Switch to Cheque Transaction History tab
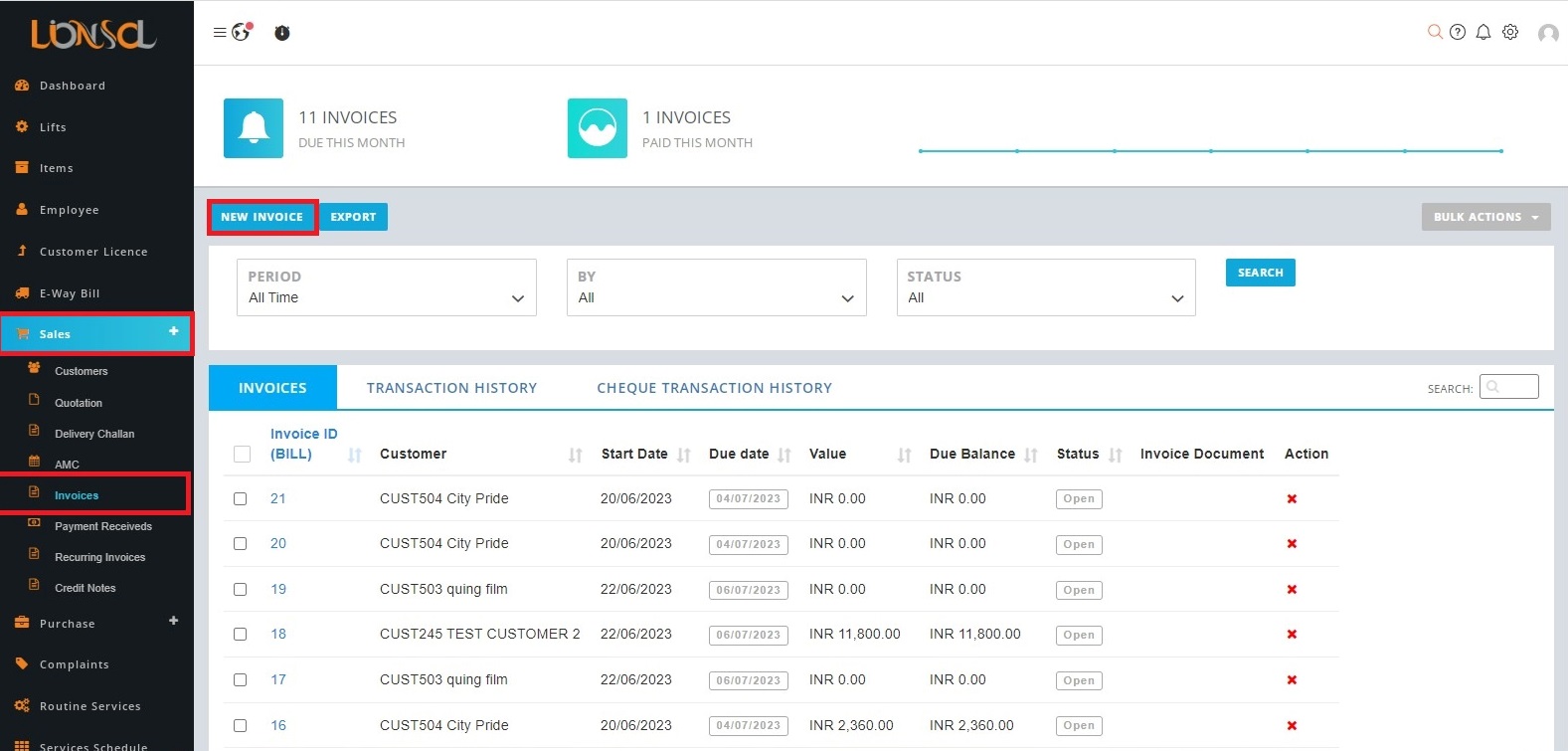 pyautogui.click(x=714, y=388)
